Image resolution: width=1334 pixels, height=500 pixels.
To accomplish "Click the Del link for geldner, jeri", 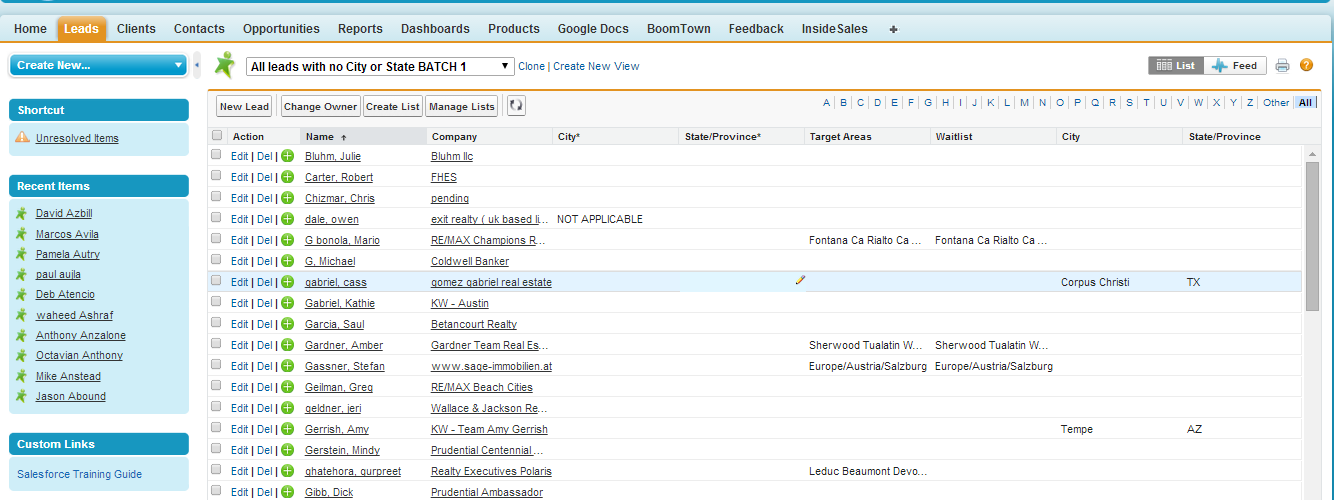I will [x=265, y=408].
